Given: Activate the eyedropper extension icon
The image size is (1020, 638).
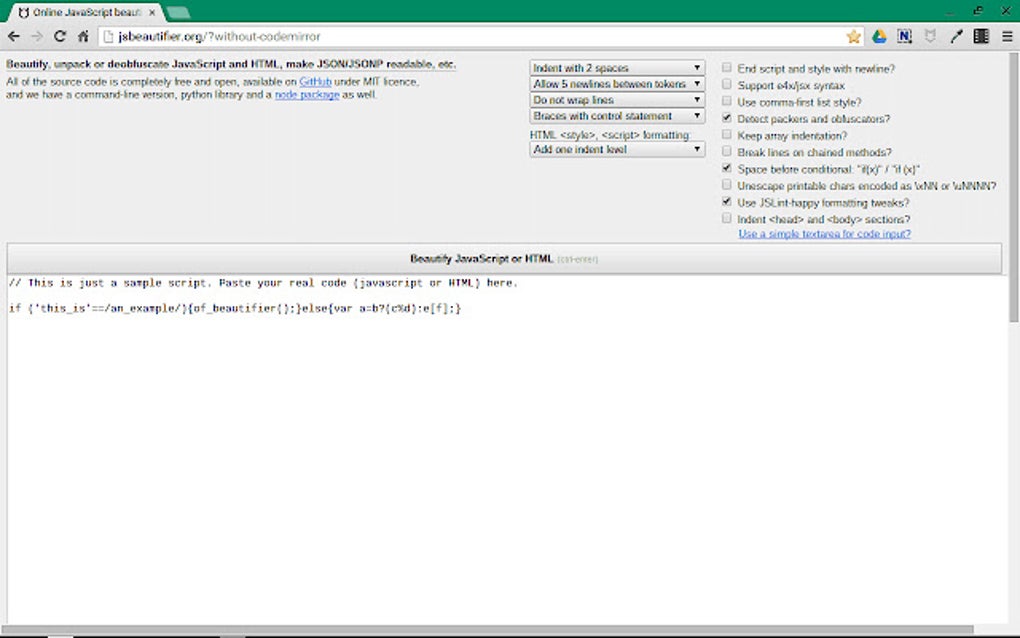Looking at the screenshot, I should coord(955,35).
